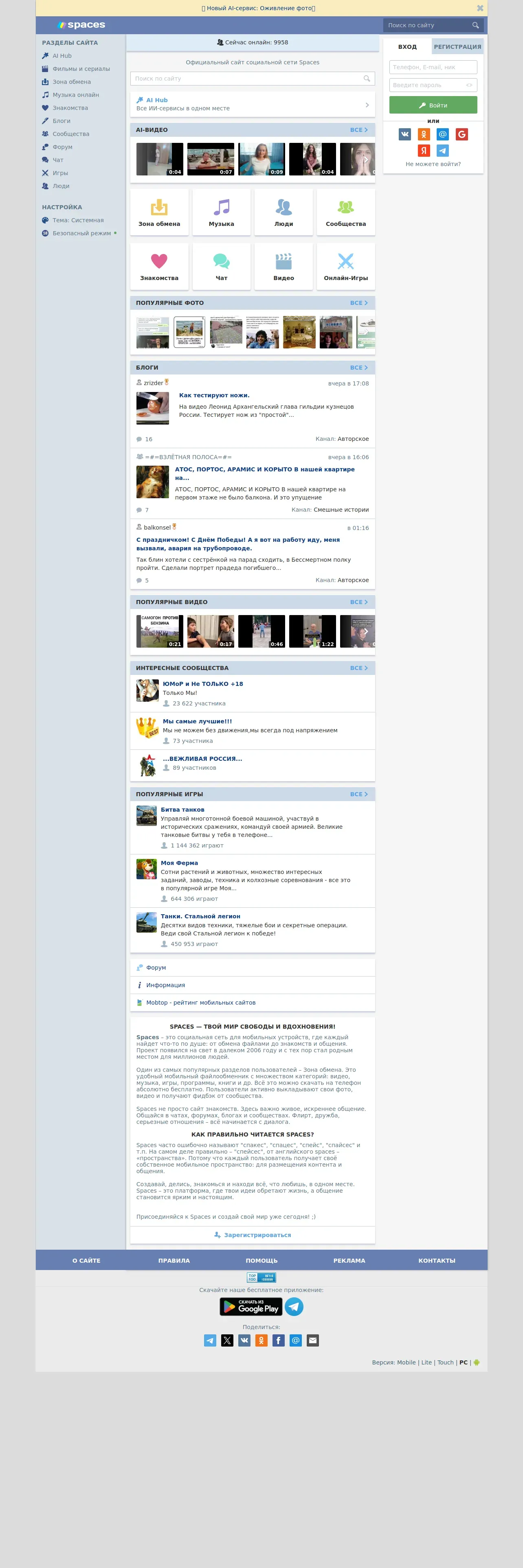Open the Зона обмена tile
The height and width of the screenshot is (1568, 523).
pos(160,212)
